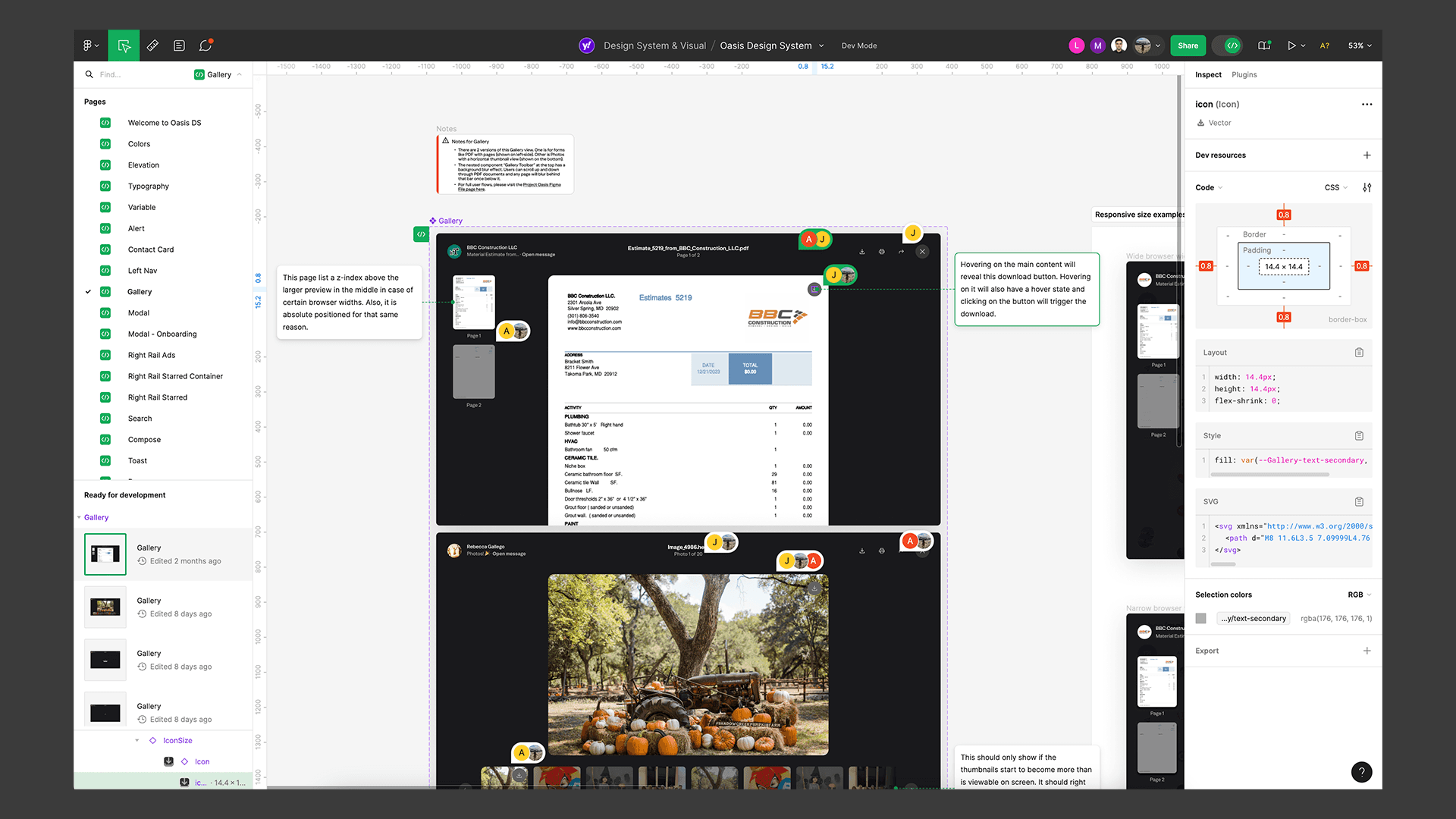Copy the Layout code to clipboard
This screenshot has height=819, width=1456.
[1359, 353]
